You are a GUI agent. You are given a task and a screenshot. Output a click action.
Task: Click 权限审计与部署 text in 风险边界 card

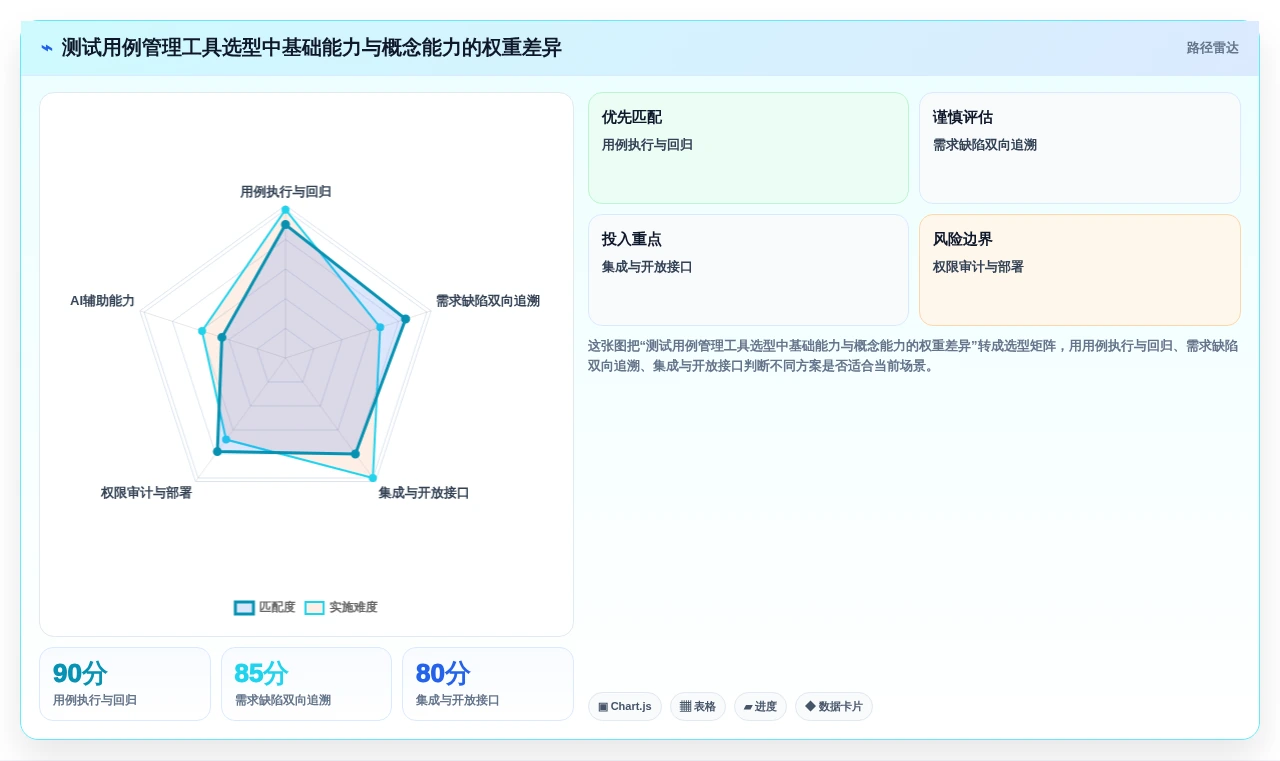[978, 267]
